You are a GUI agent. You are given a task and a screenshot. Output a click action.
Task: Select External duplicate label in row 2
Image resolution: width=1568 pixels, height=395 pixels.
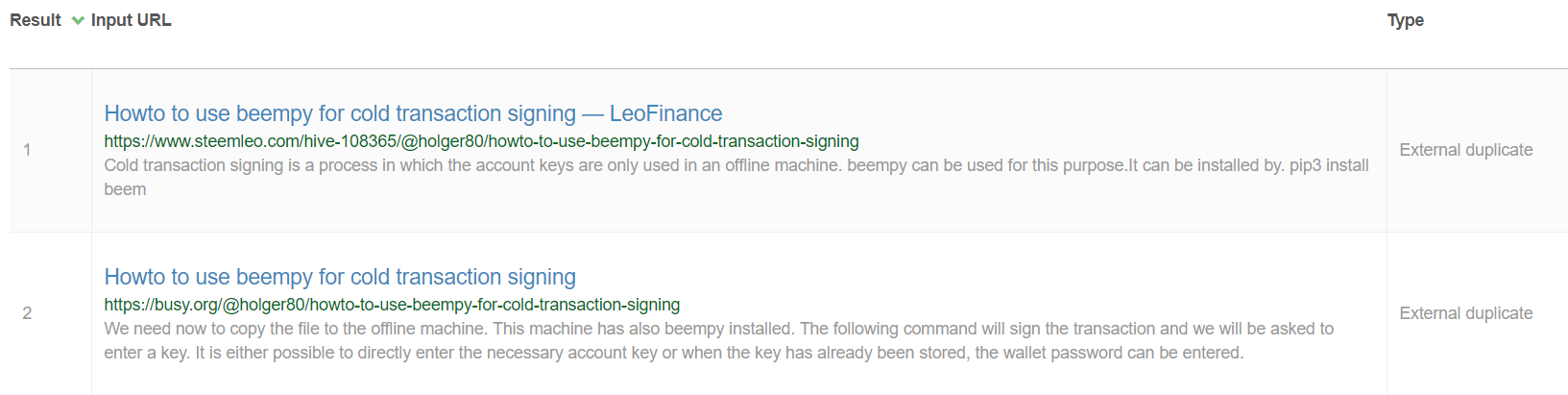click(x=1465, y=313)
